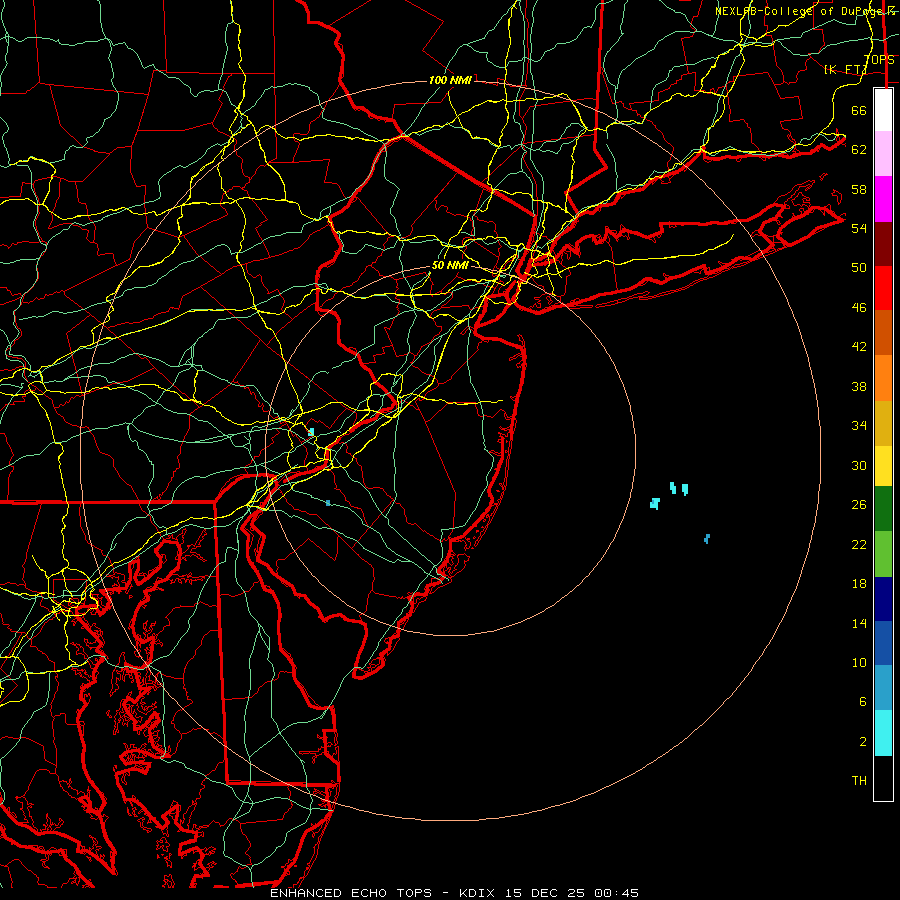Click the orange 42 kft legend swatch
The height and width of the screenshot is (900, 900).
tap(883, 377)
